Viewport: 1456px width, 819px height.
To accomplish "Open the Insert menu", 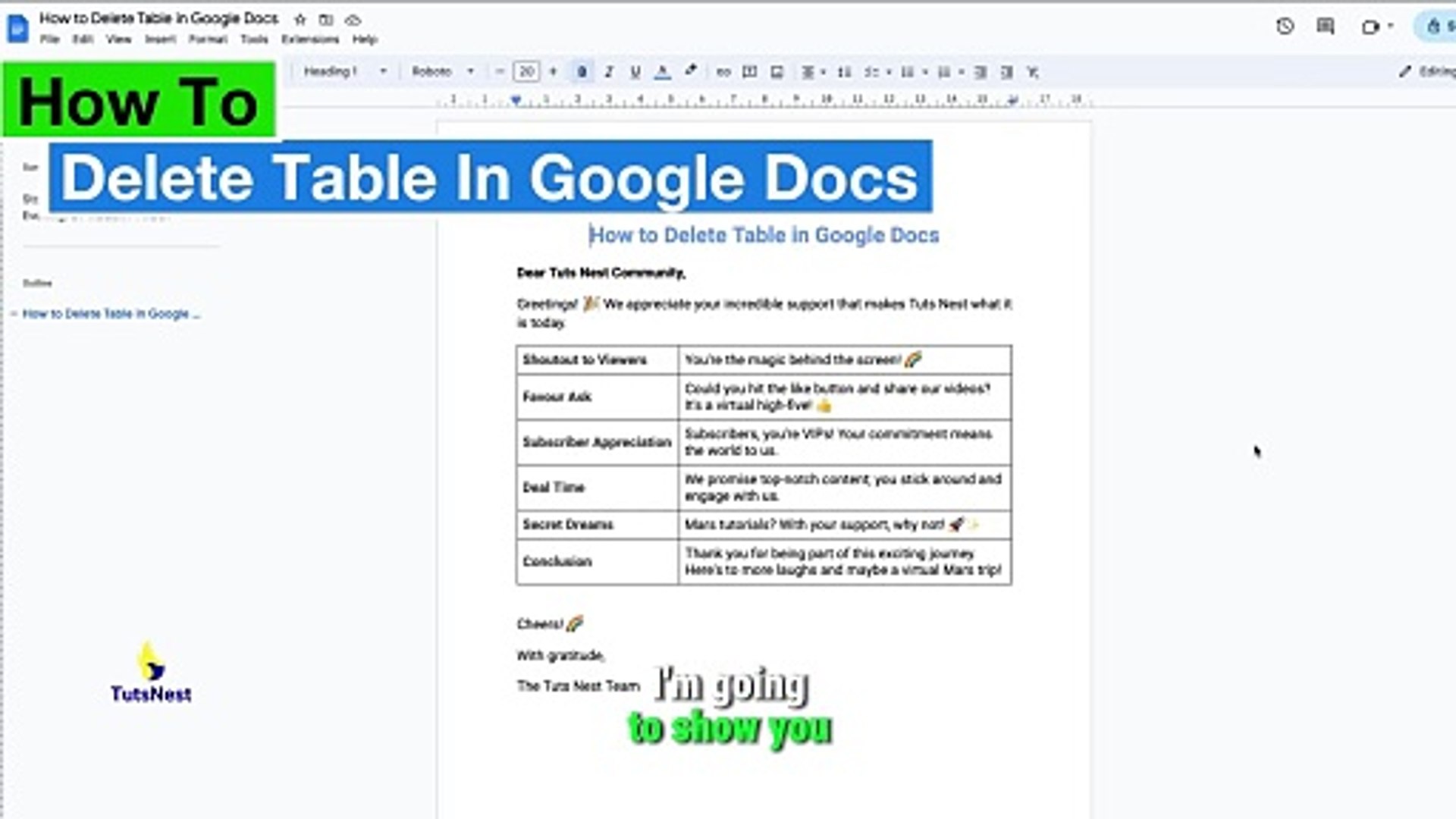I will pyautogui.click(x=160, y=39).
